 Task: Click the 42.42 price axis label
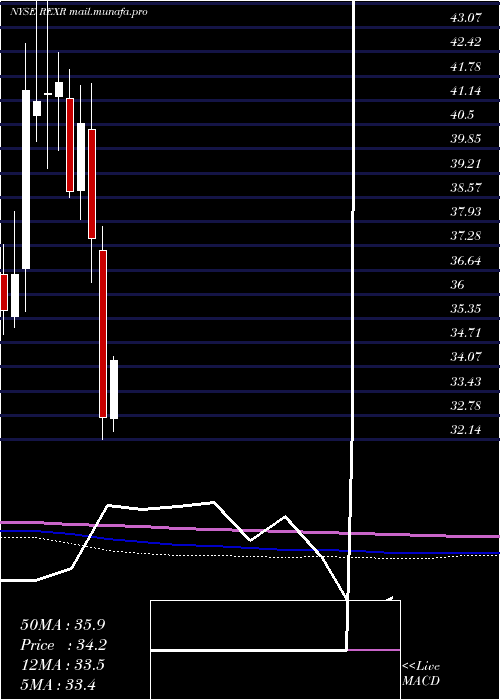[x=466, y=42]
